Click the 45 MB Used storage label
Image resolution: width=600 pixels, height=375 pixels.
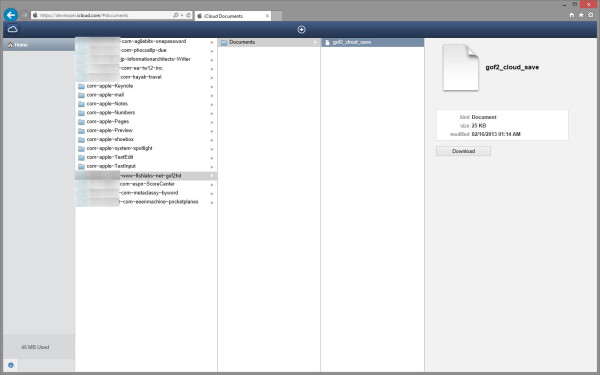35,347
